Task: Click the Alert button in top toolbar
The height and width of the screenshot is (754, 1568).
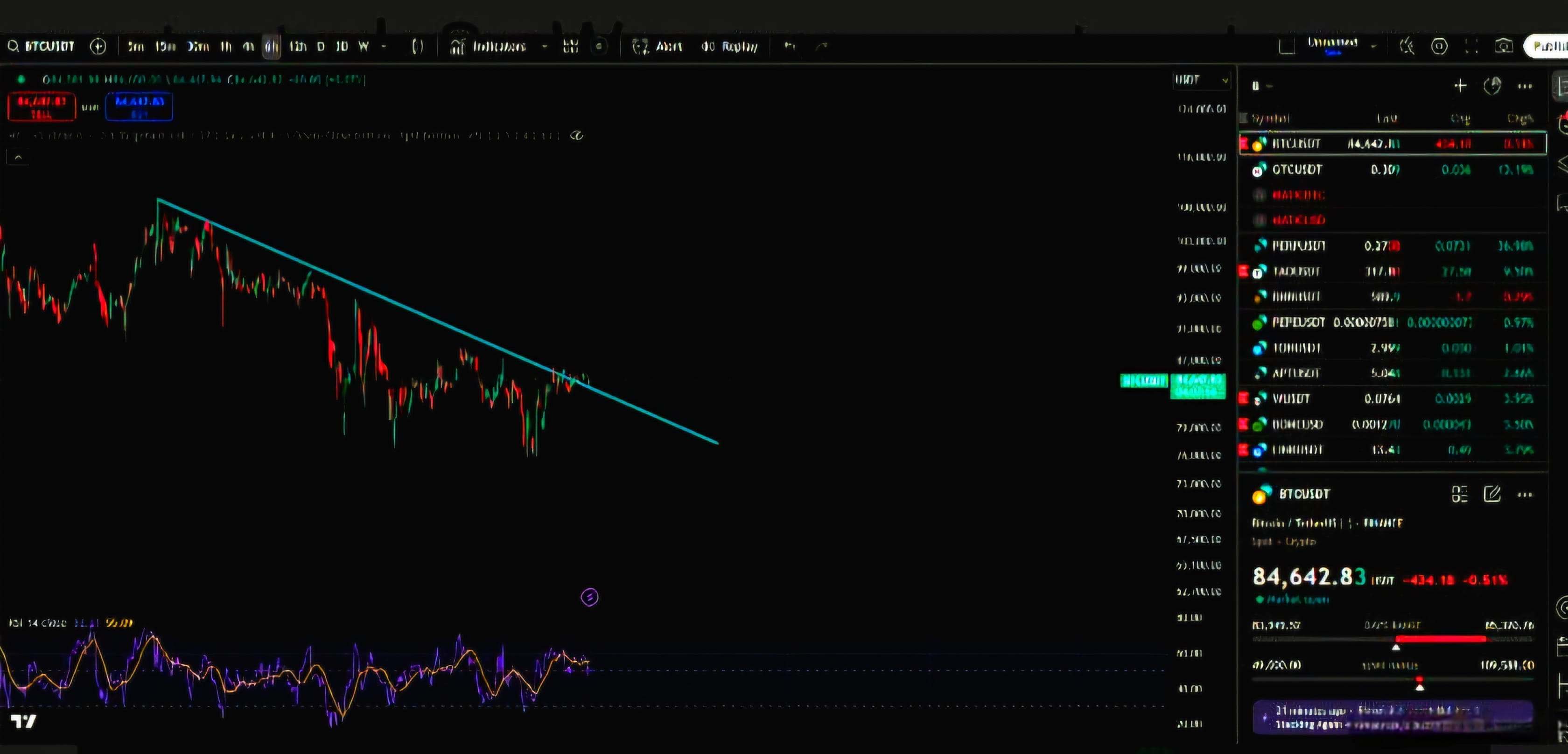Action: click(x=658, y=46)
